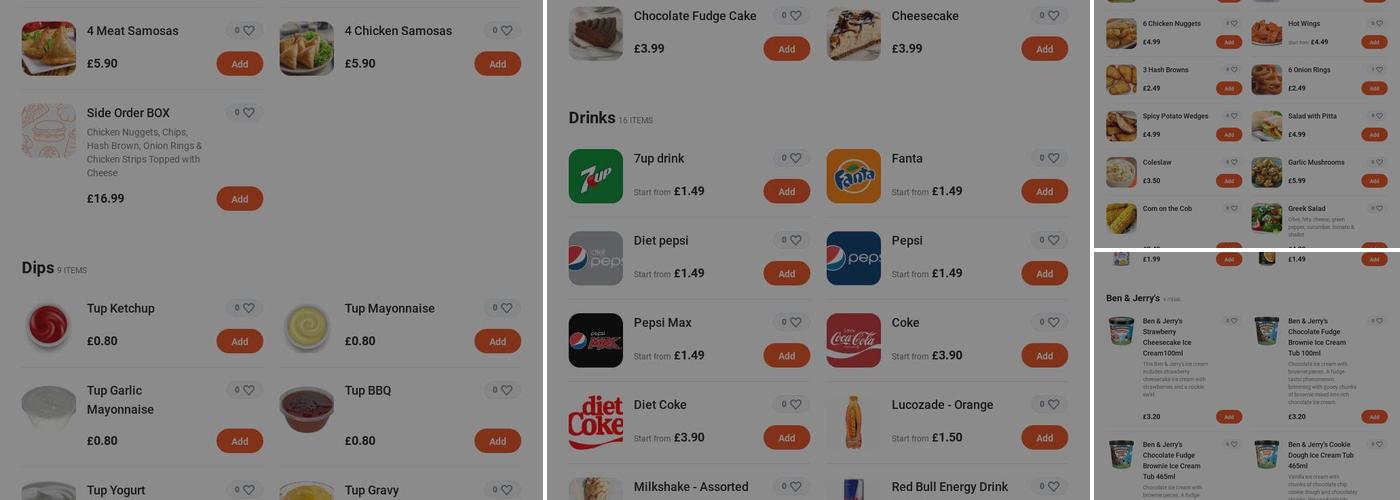The image size is (1400, 500).
Task: Add Tup Garlic Mayonnaise dip
Action: (x=240, y=441)
